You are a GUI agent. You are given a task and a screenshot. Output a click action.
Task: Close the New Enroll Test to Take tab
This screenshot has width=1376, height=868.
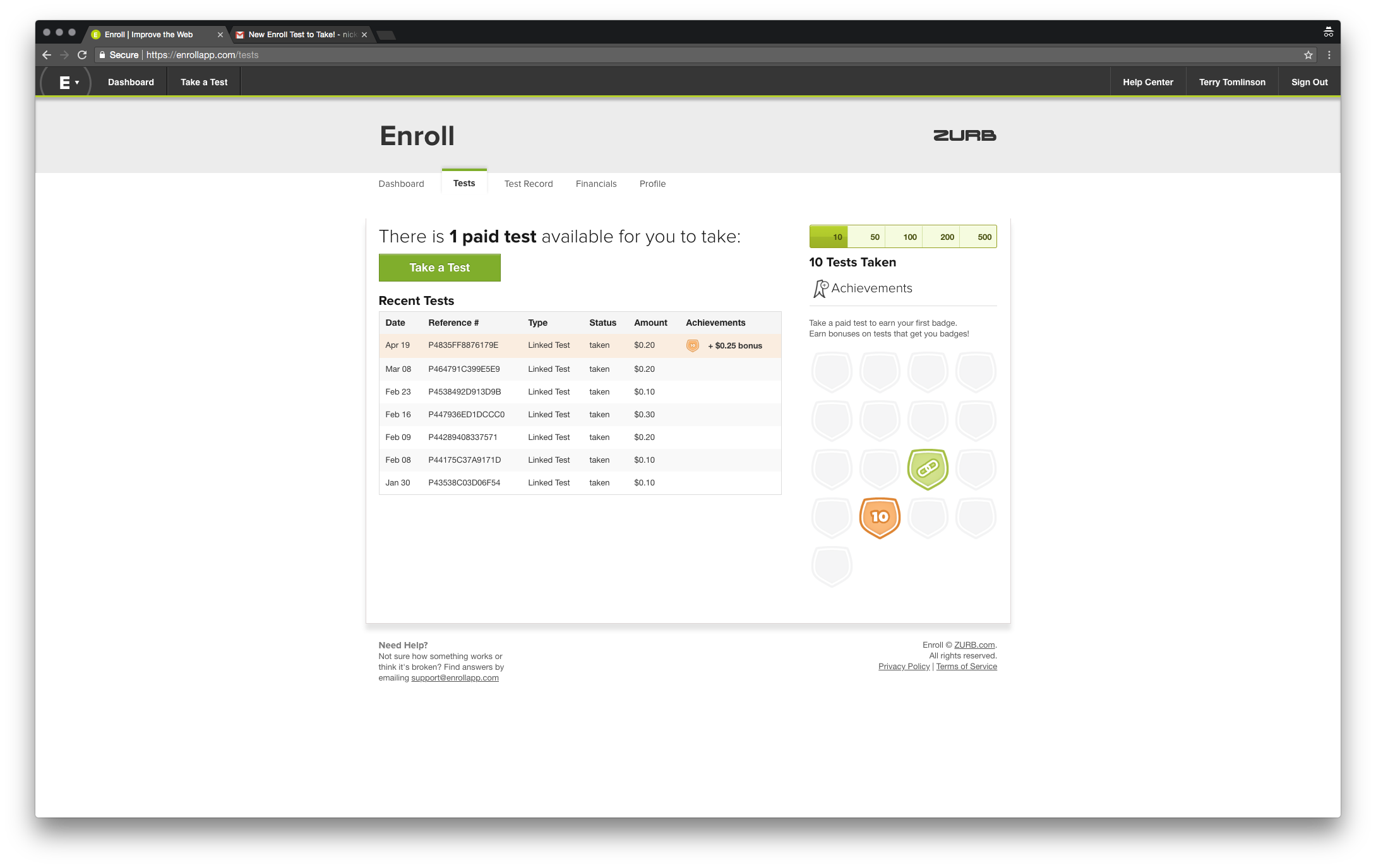[364, 35]
